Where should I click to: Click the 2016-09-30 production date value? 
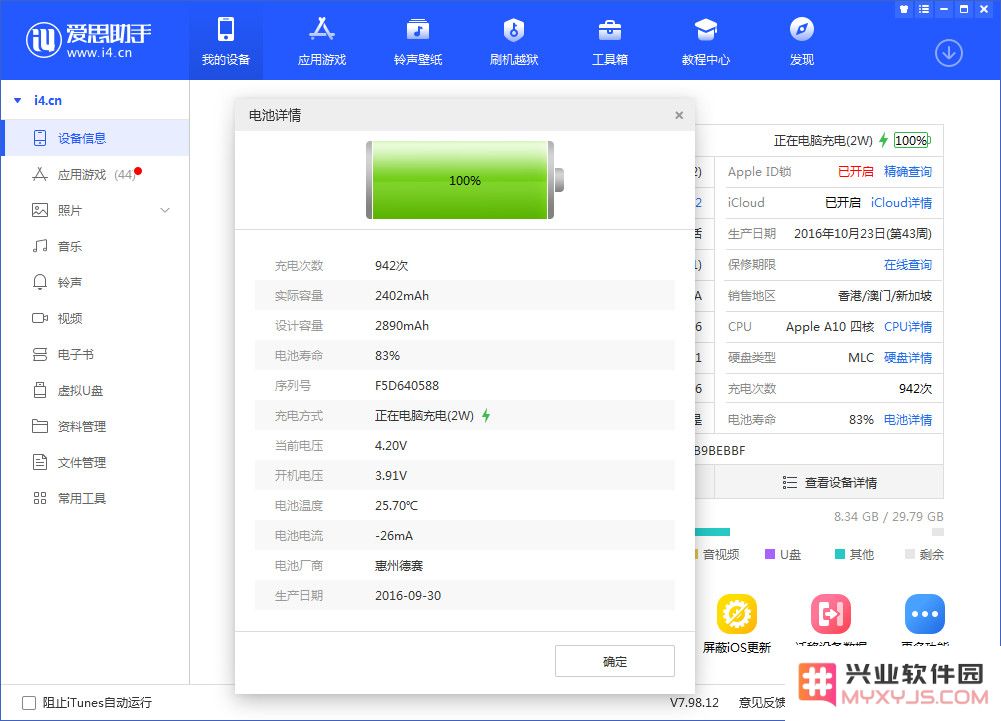coord(408,596)
